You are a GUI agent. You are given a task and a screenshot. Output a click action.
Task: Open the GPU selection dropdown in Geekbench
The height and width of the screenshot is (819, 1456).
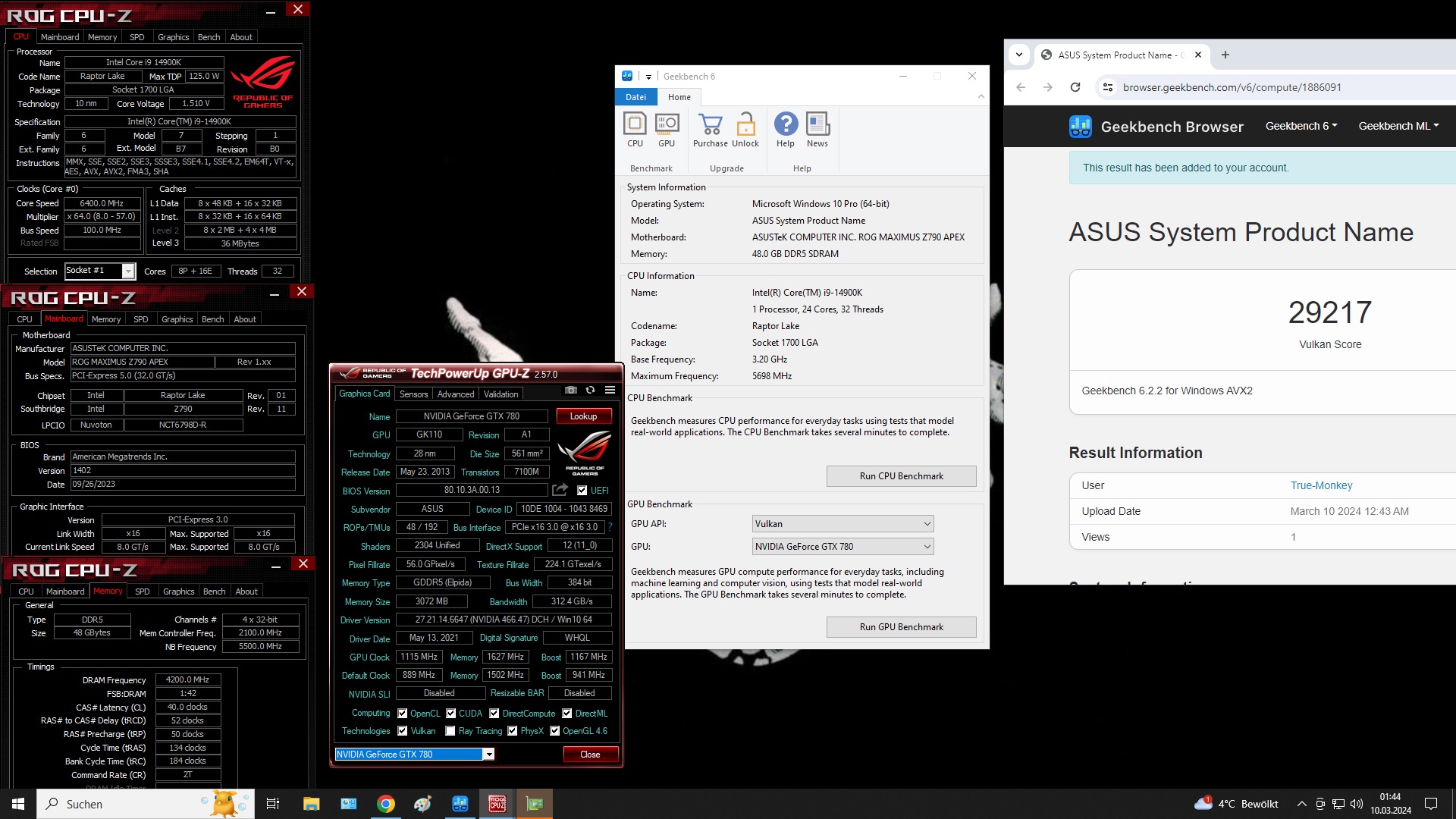point(843,547)
